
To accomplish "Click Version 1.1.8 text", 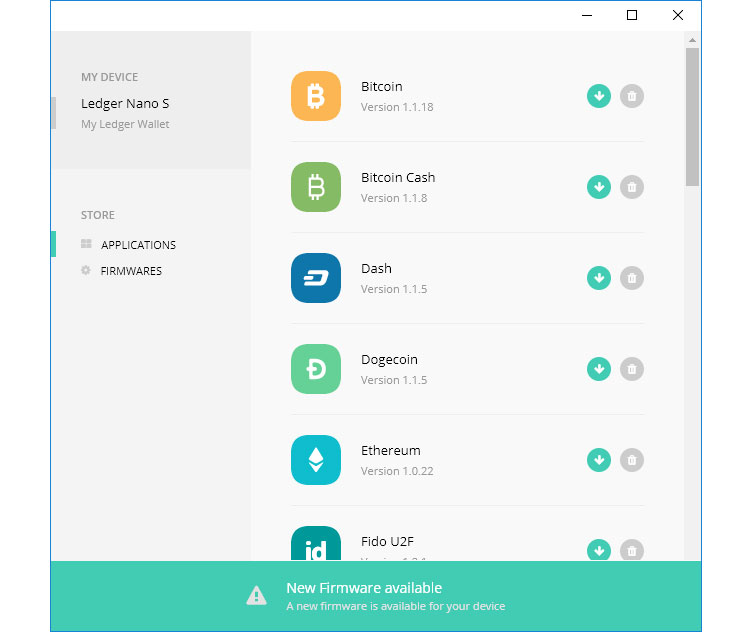I will click(394, 198).
